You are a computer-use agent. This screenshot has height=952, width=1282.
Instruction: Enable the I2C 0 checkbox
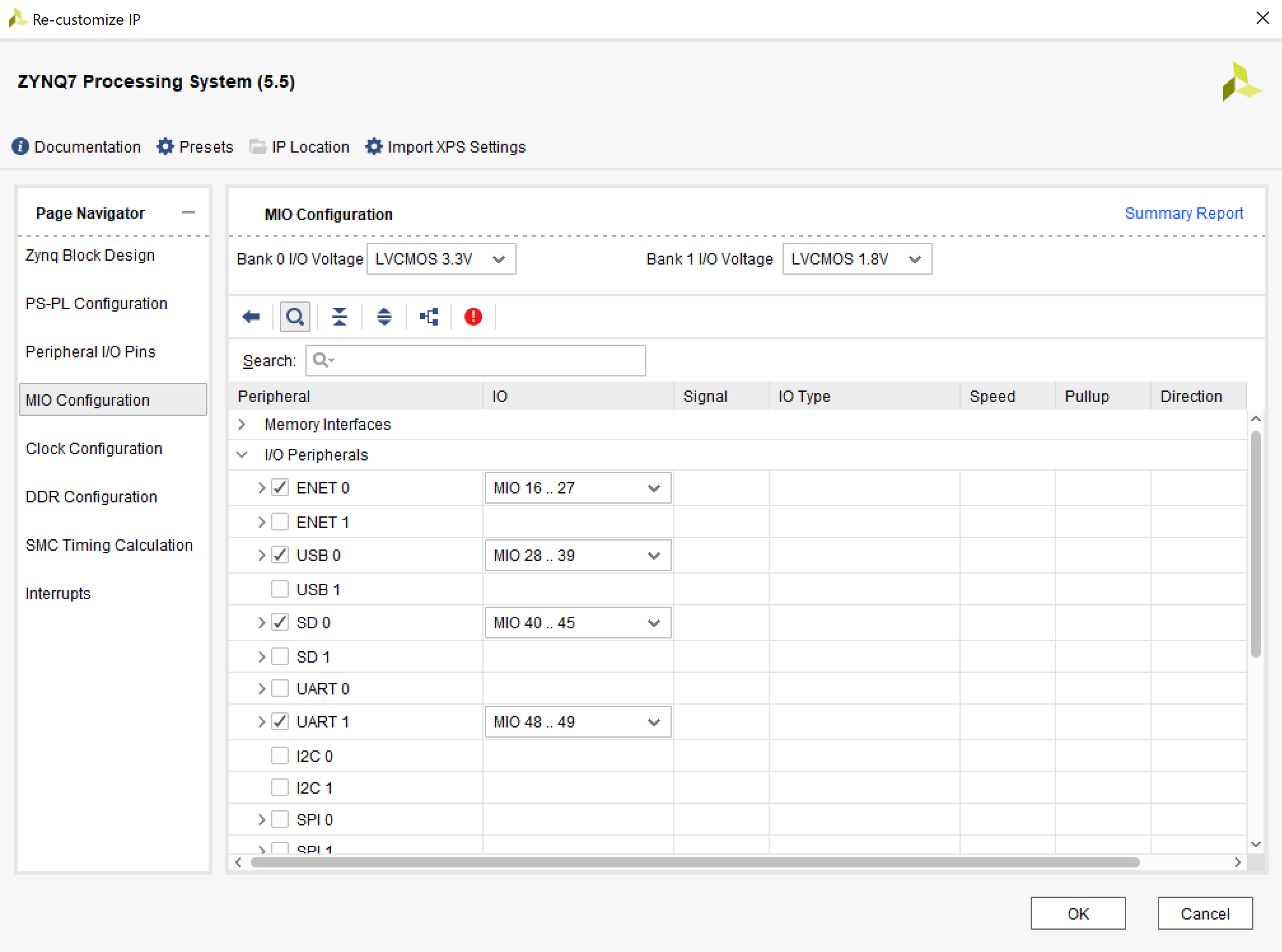(280, 756)
